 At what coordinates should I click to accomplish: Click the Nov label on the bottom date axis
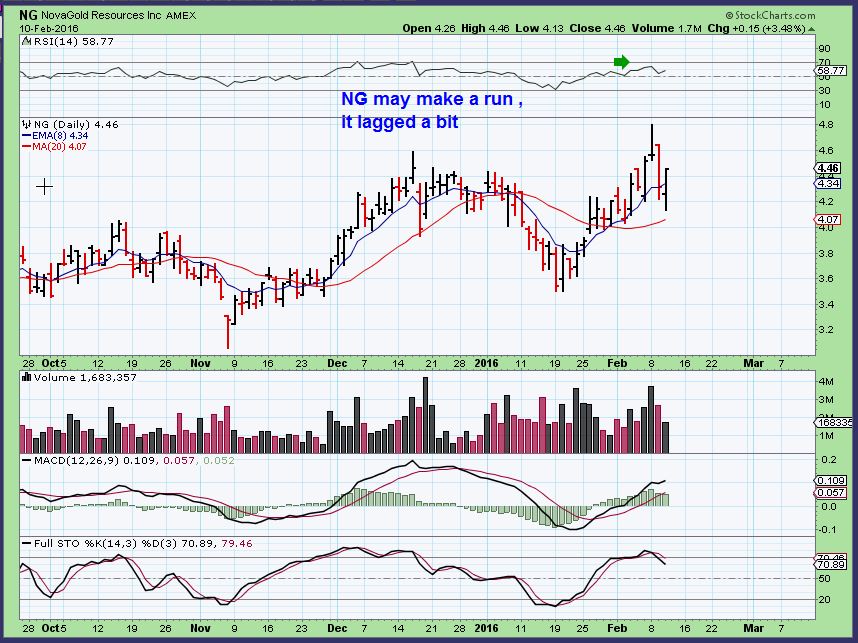click(x=200, y=628)
